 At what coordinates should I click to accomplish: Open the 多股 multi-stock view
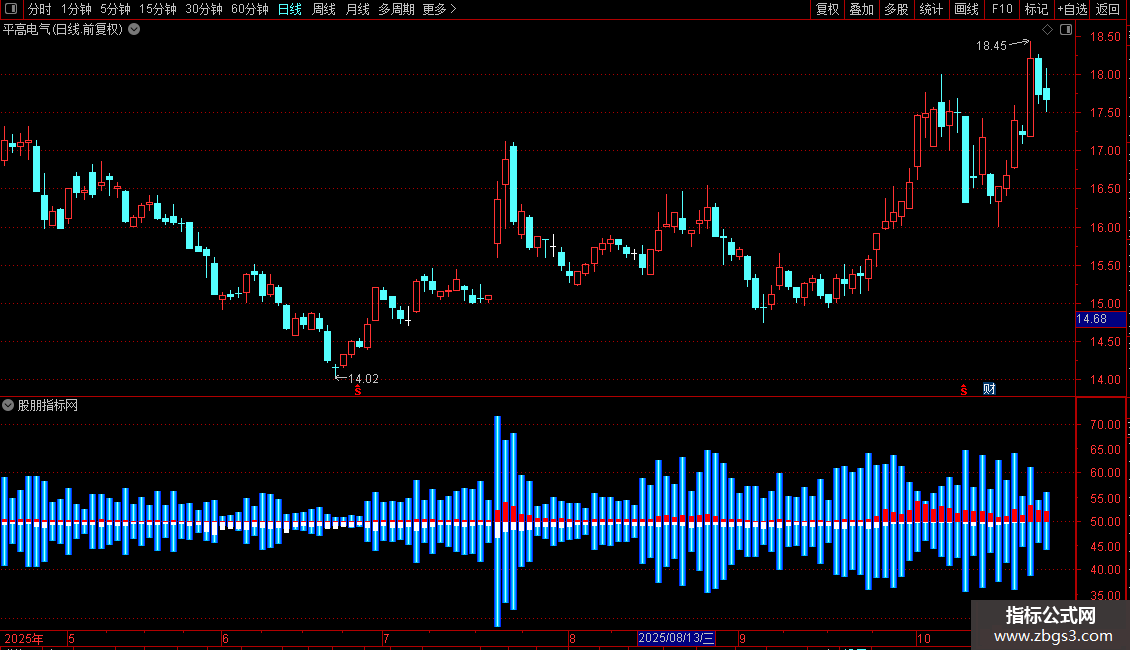(896, 9)
